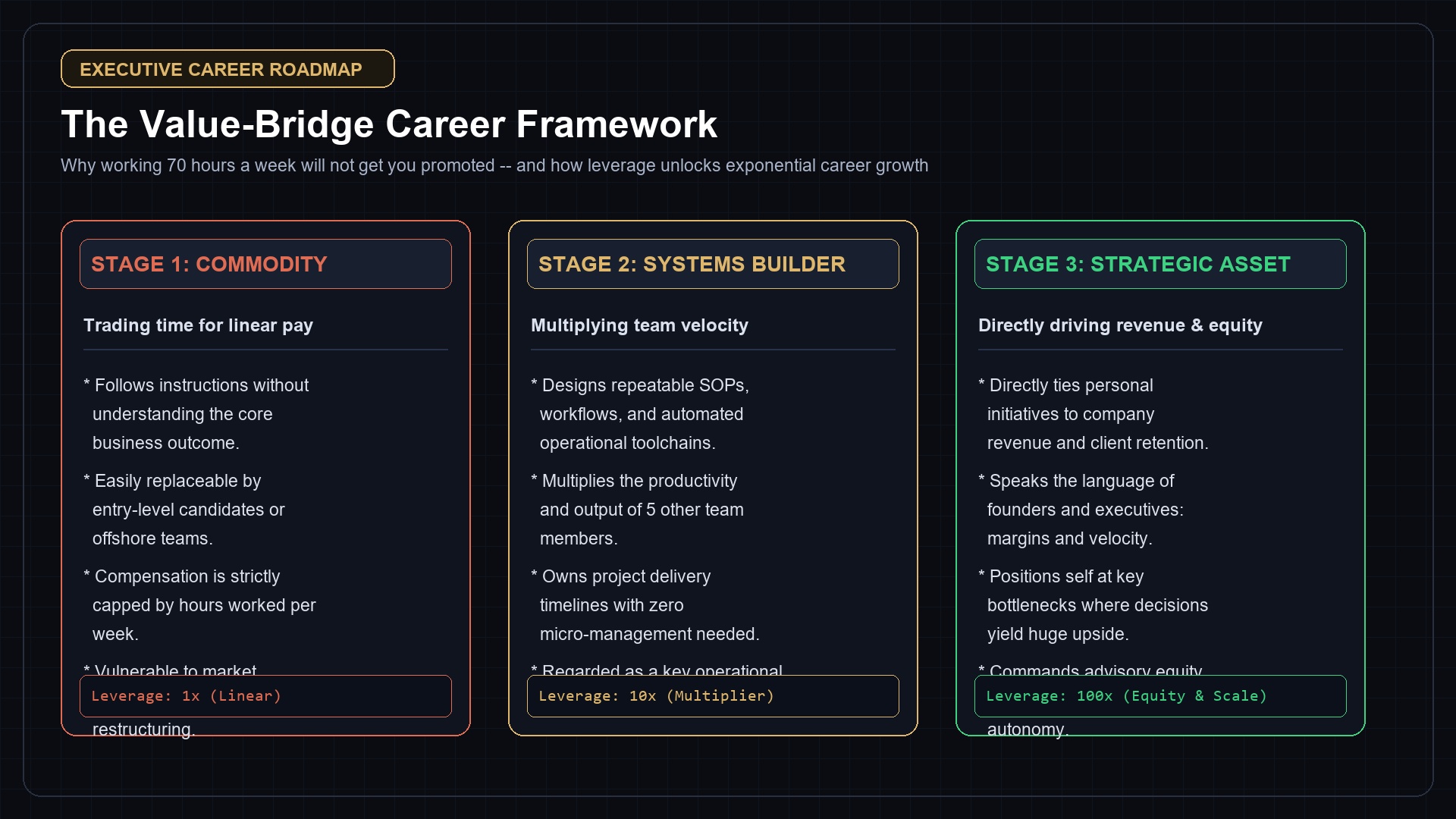Select the Stage 3: Strategic Asset header
The width and height of the screenshot is (1456, 819).
(1160, 264)
